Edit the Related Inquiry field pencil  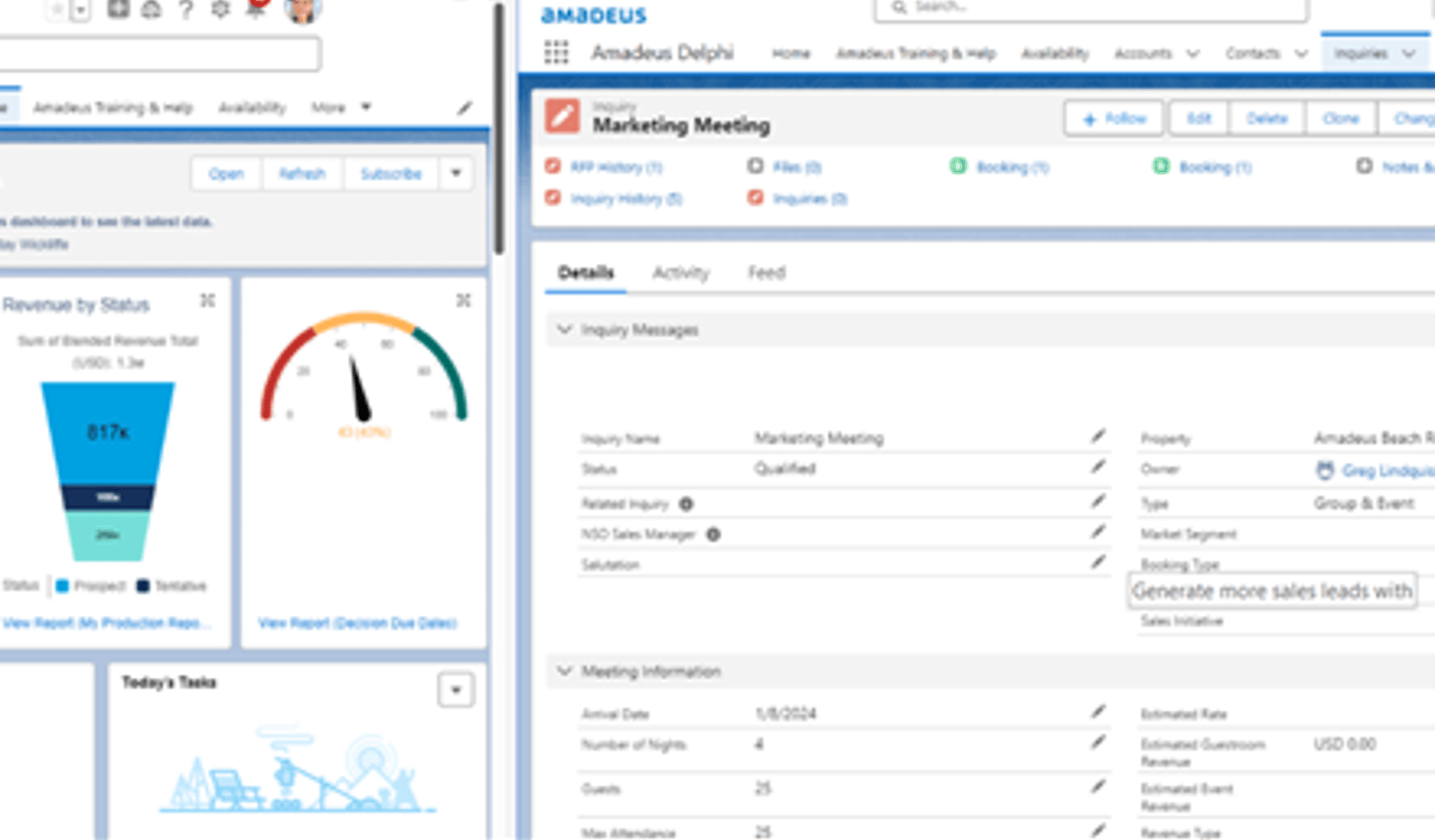point(1098,501)
